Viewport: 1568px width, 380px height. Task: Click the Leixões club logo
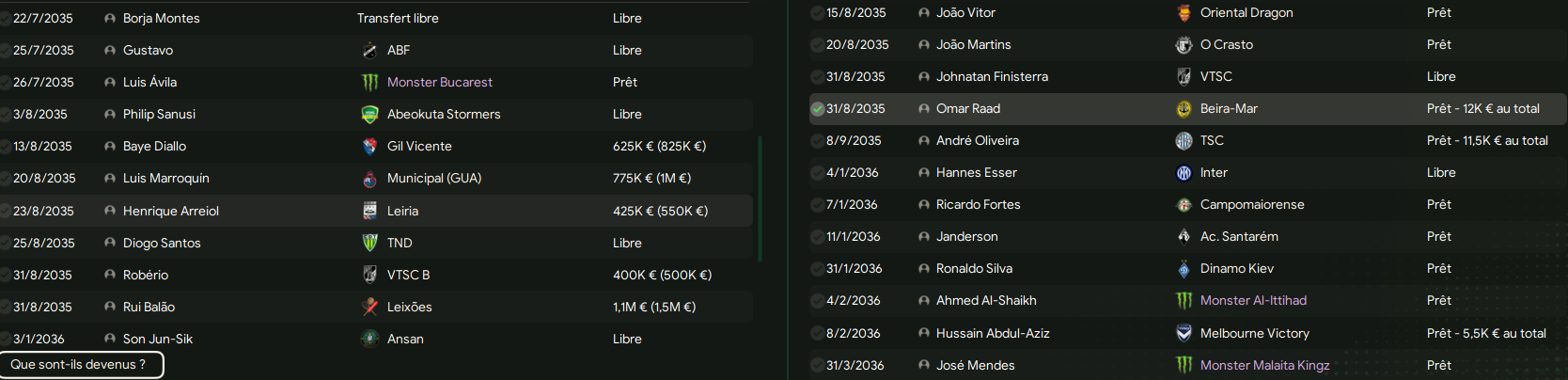tap(369, 307)
